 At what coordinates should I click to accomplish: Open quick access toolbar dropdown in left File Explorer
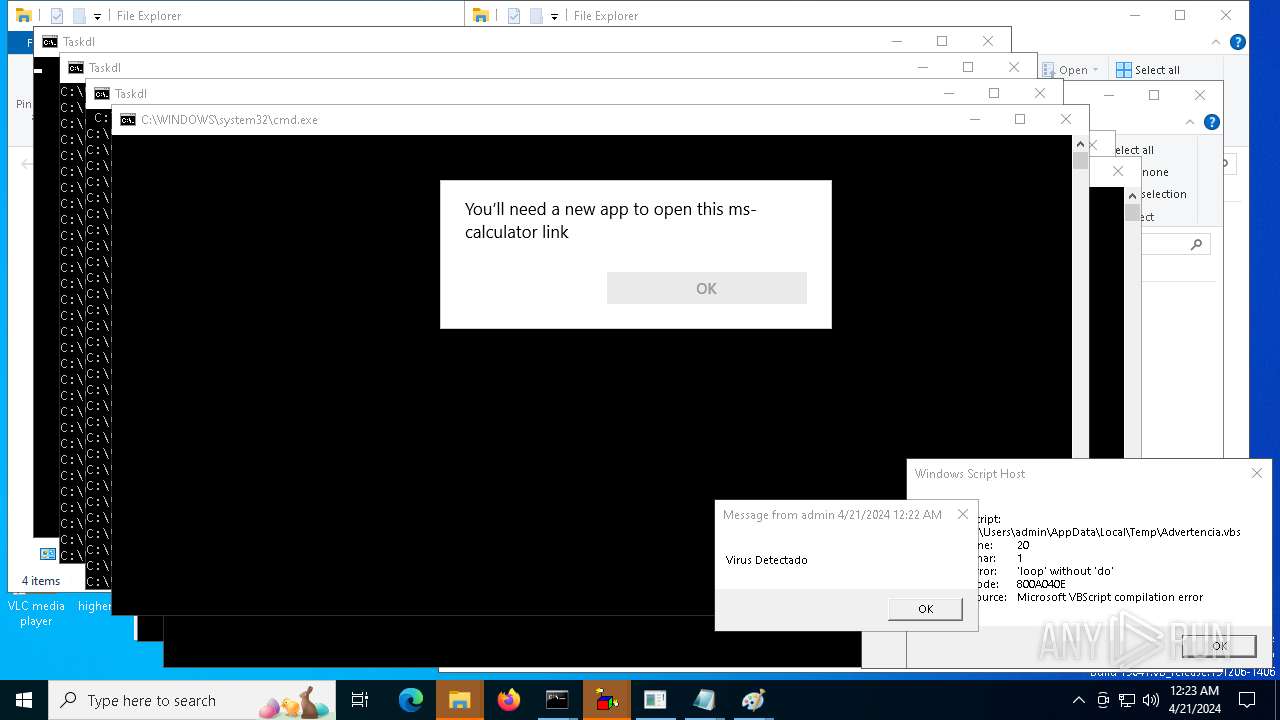coord(97,17)
